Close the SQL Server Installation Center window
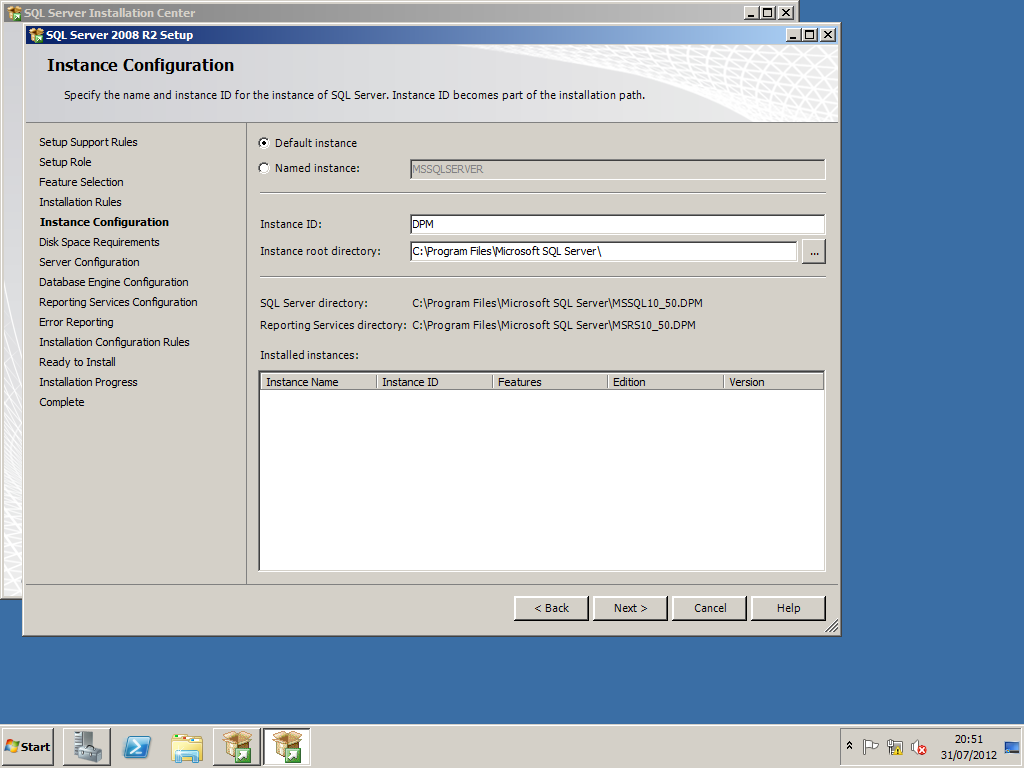This screenshot has width=1024, height=768. 786,12
